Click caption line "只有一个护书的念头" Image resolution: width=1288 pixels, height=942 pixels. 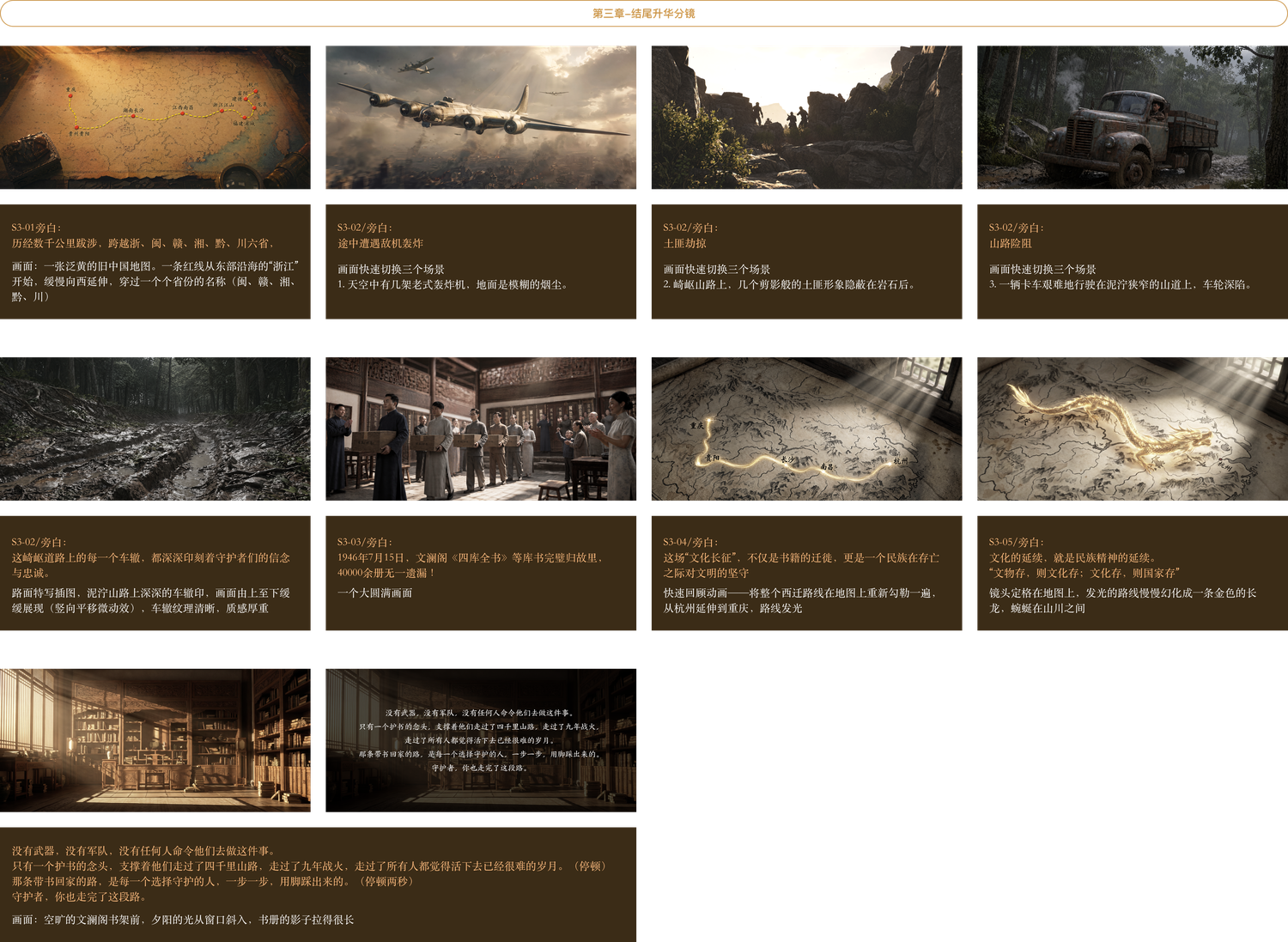coord(311,866)
